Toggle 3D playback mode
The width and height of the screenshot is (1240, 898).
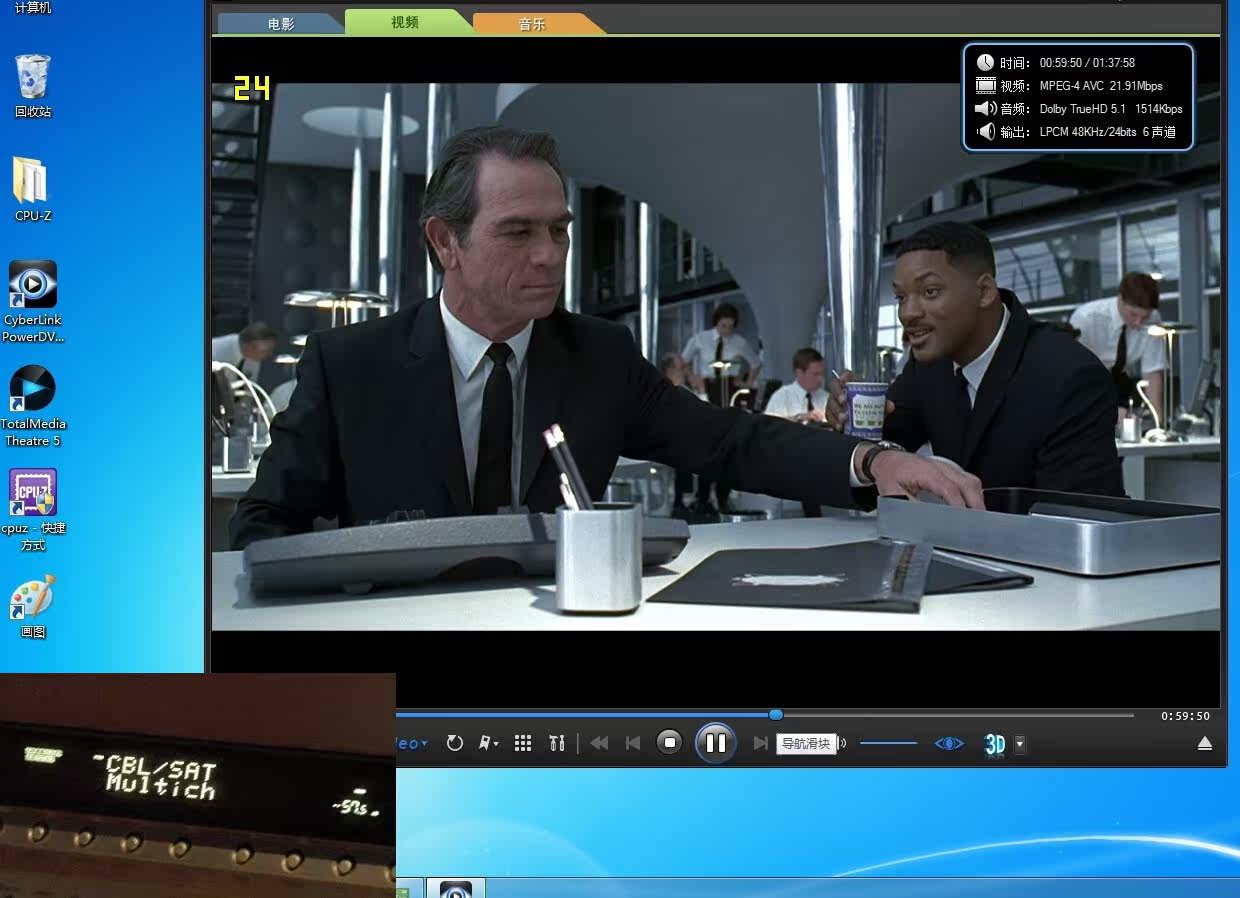pos(995,744)
